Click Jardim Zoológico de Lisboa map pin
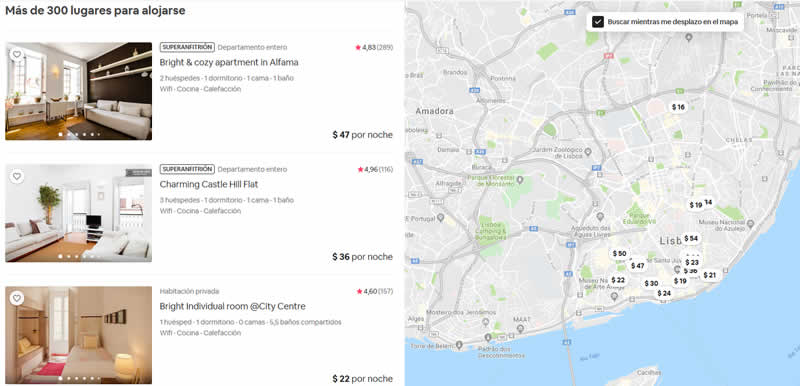The image size is (800, 386). click(x=588, y=151)
